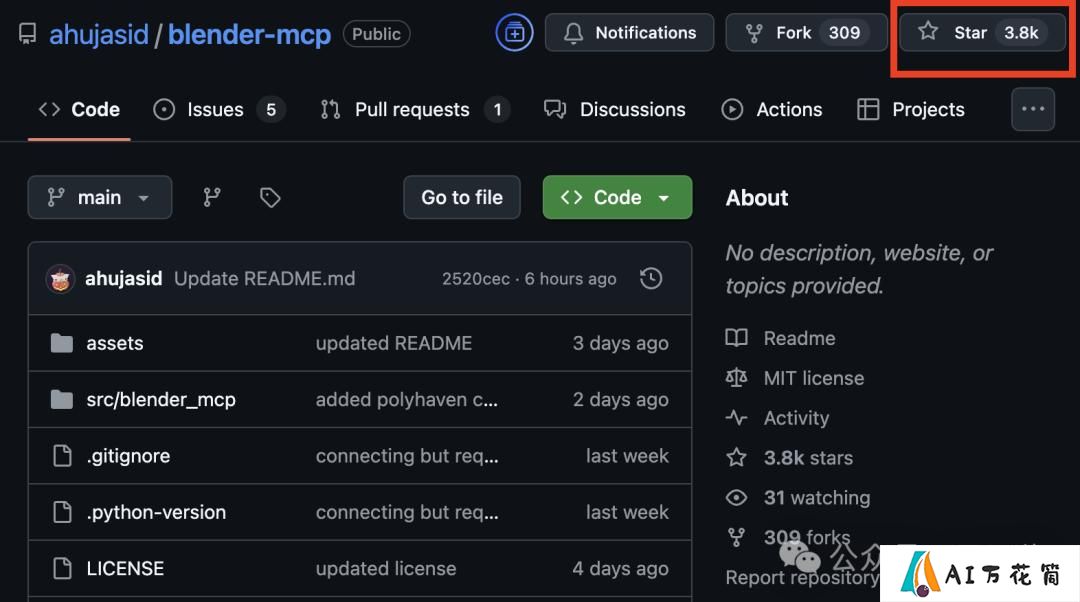Viewport: 1080px width, 602px height.
Task: Open the Actions tab
Action: tap(771, 110)
